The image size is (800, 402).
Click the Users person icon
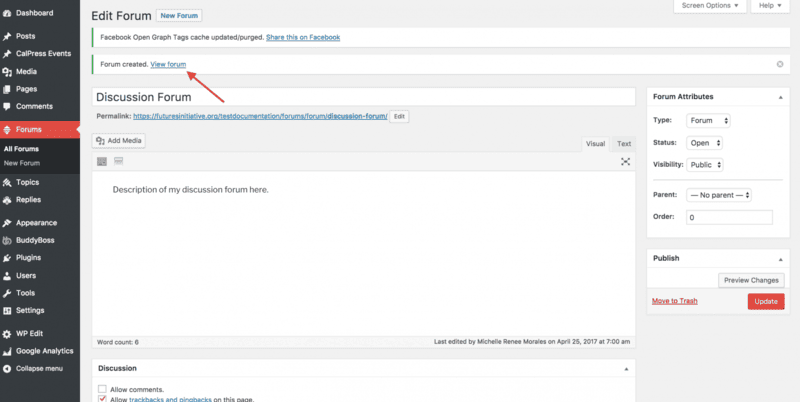[x=7, y=276]
